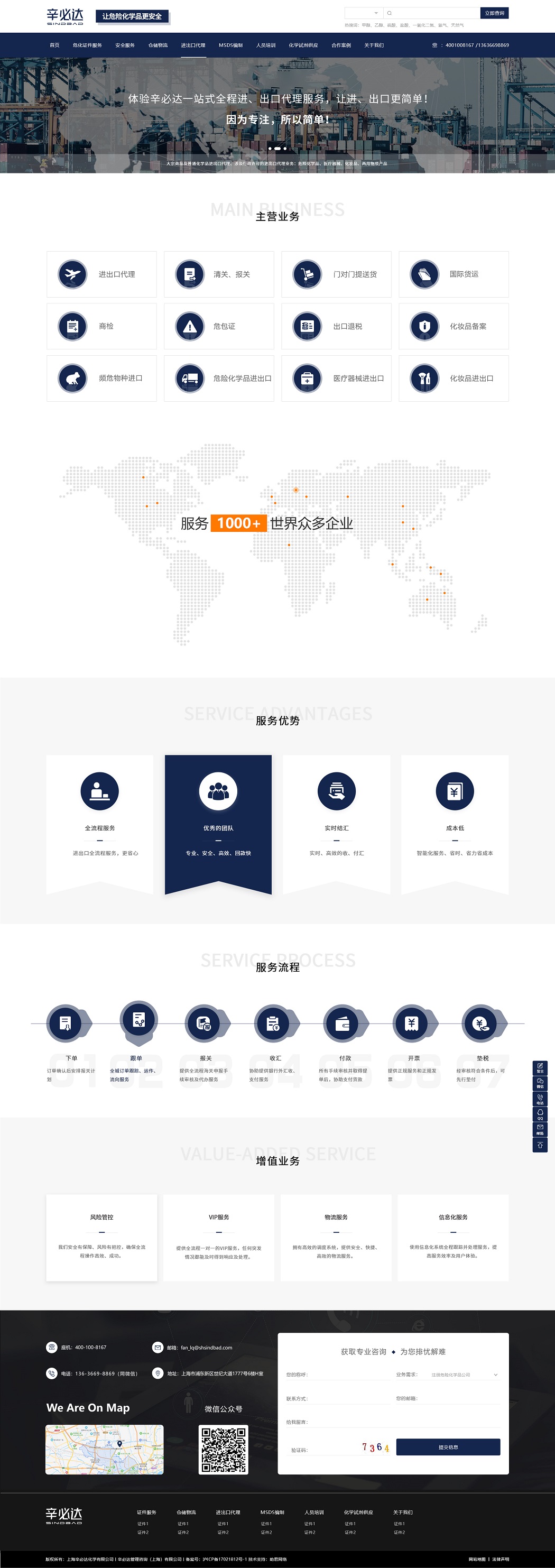555x1568 pixels.
Task: Select the 收汇 process step icon
Action: coord(274,1023)
